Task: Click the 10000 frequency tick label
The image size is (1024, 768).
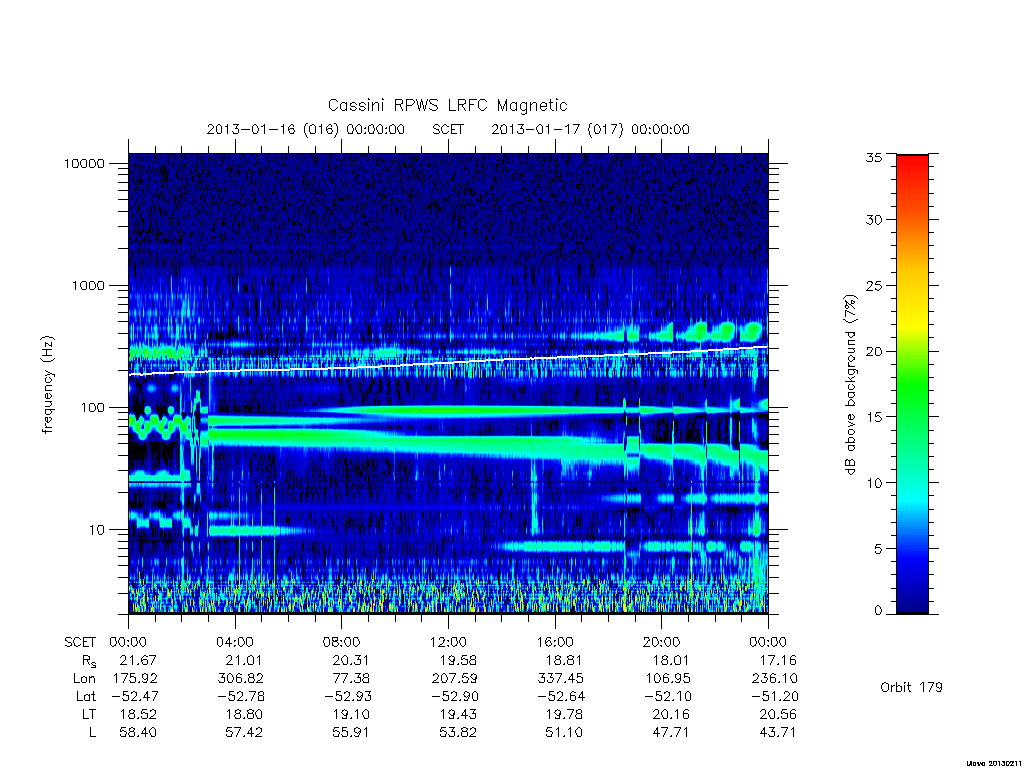Action: click(84, 163)
